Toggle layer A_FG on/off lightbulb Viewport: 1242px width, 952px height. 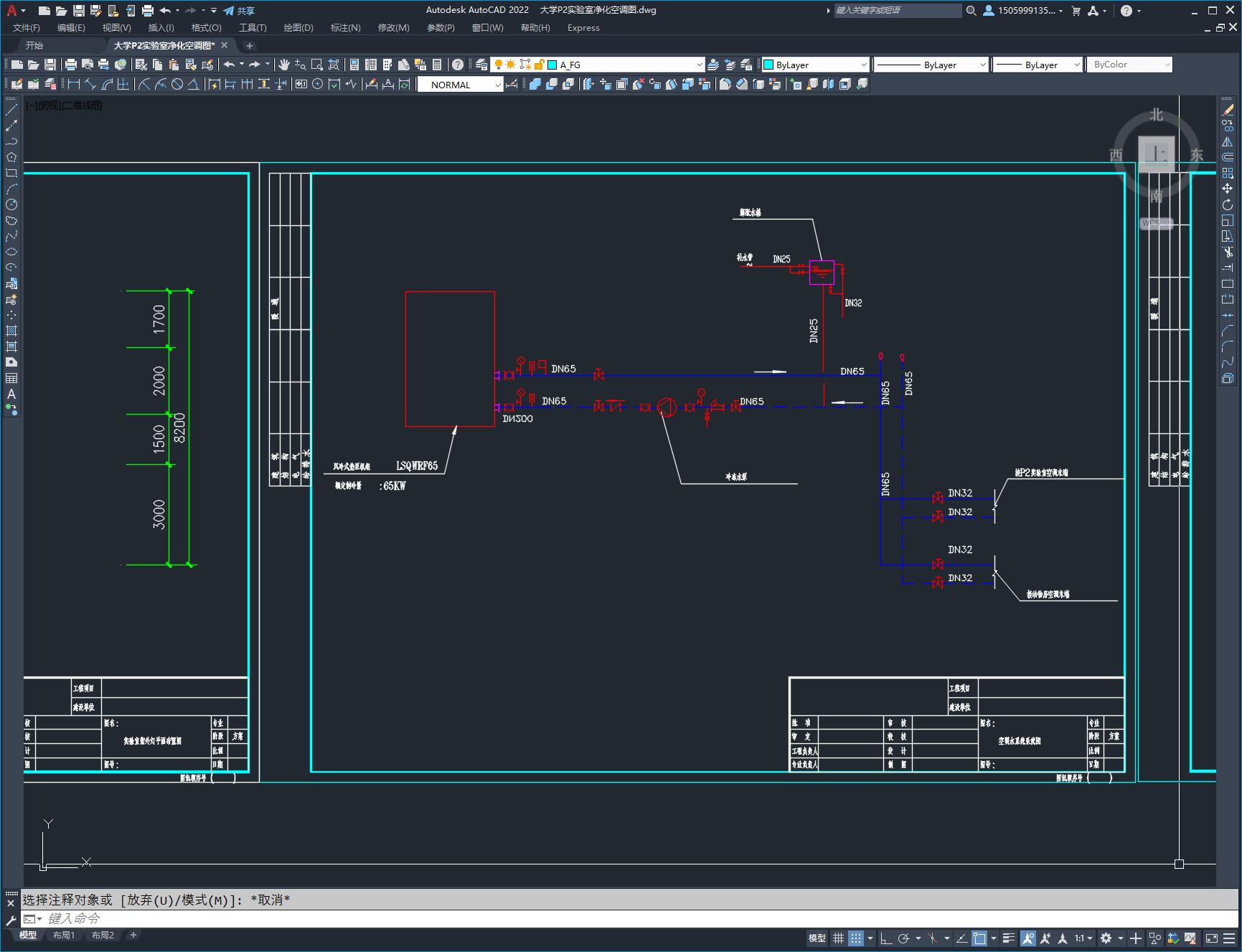coord(499,65)
